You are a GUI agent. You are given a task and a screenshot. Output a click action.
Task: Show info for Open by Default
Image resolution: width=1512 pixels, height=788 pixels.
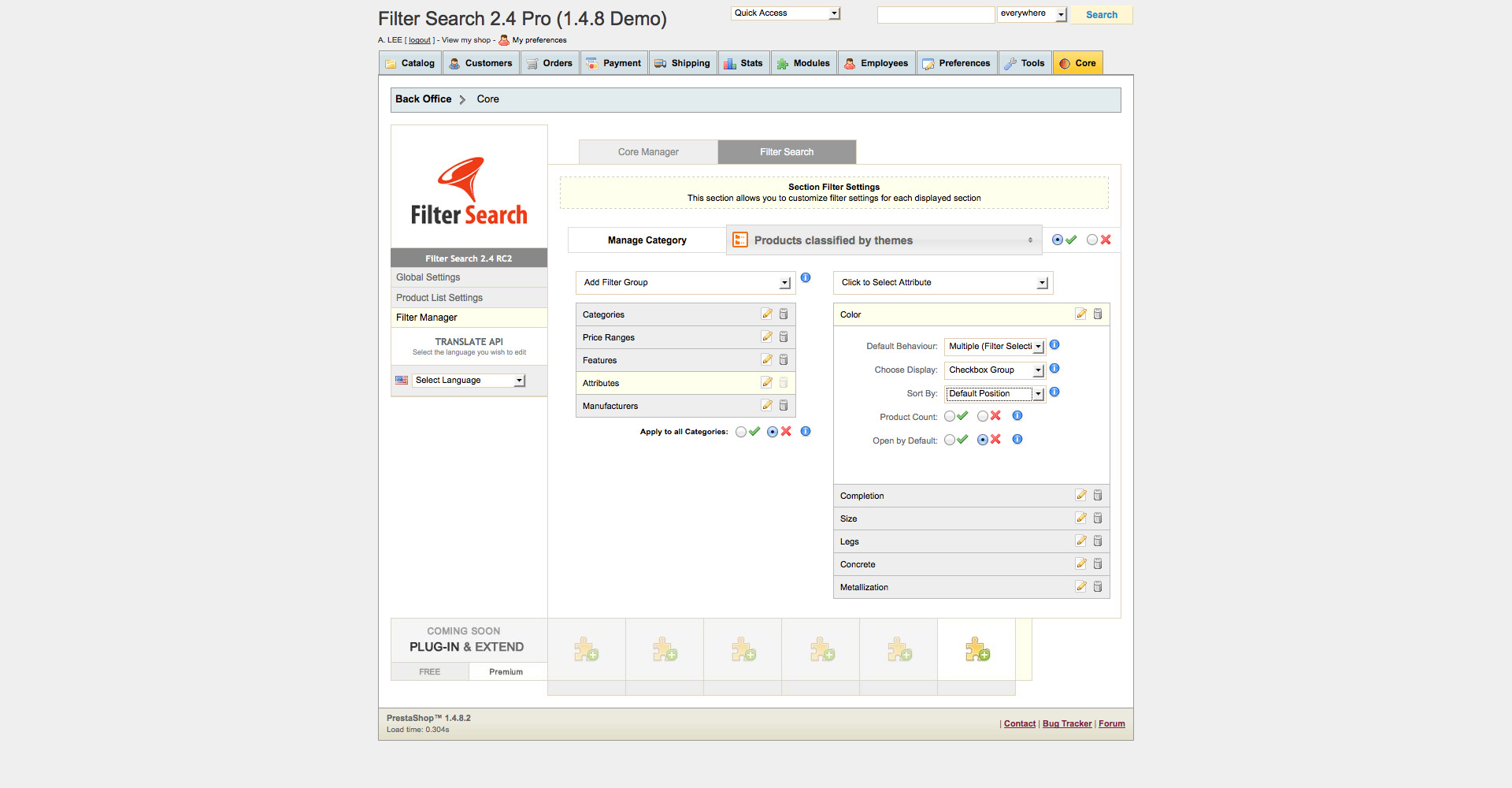pos(1017,439)
